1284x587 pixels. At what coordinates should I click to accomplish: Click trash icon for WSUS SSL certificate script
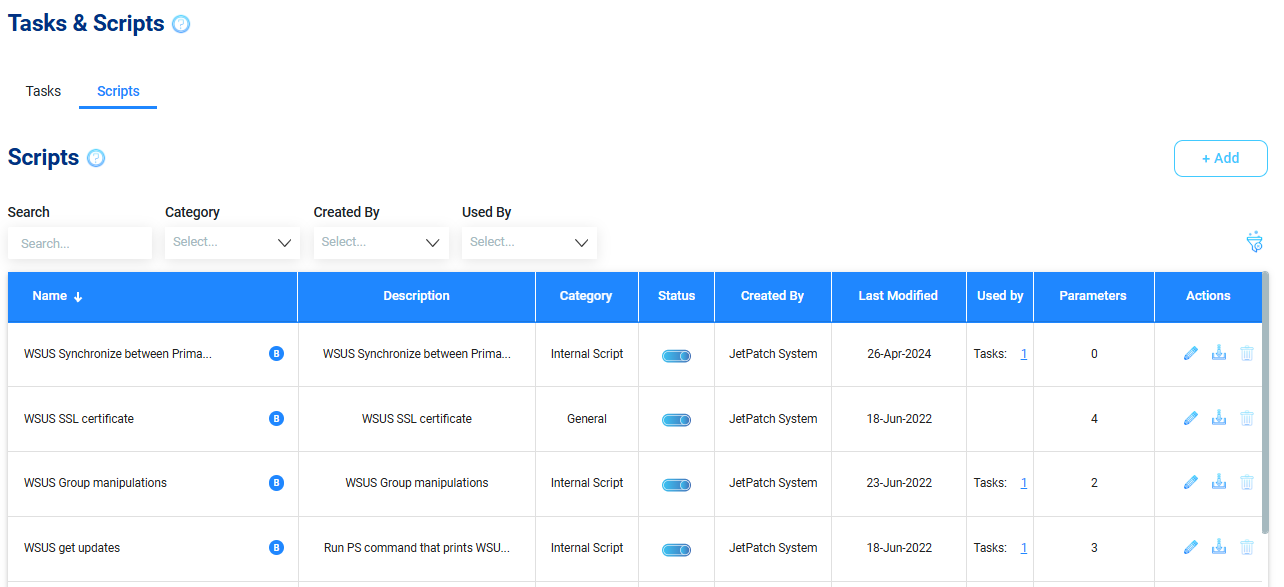[x=1247, y=418]
